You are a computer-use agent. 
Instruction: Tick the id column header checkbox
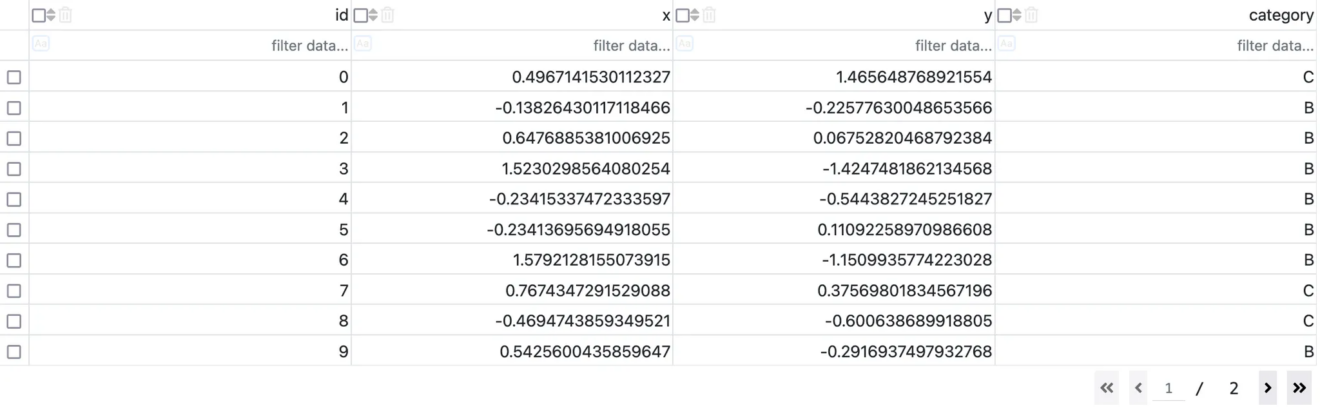click(x=38, y=15)
